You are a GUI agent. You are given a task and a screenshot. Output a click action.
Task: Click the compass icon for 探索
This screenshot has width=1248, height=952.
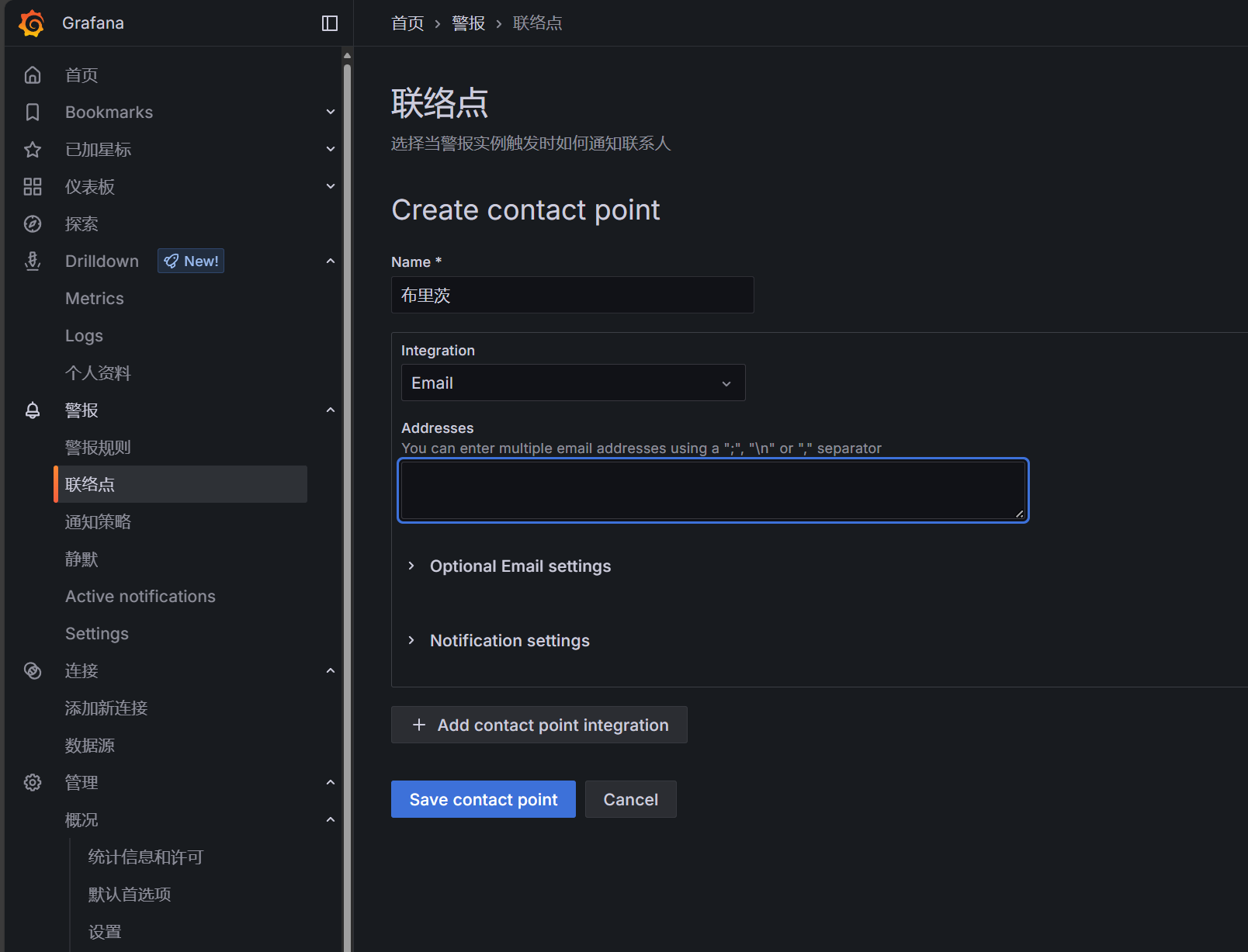coord(33,224)
